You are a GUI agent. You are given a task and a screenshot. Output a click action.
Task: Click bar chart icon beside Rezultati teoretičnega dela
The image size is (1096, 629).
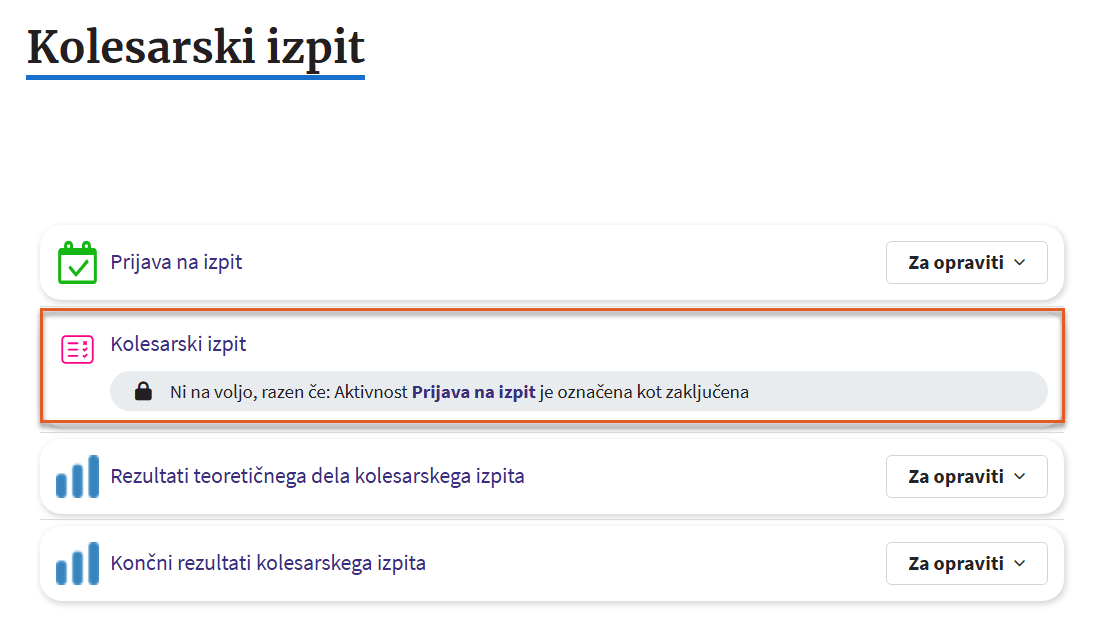coord(77,477)
